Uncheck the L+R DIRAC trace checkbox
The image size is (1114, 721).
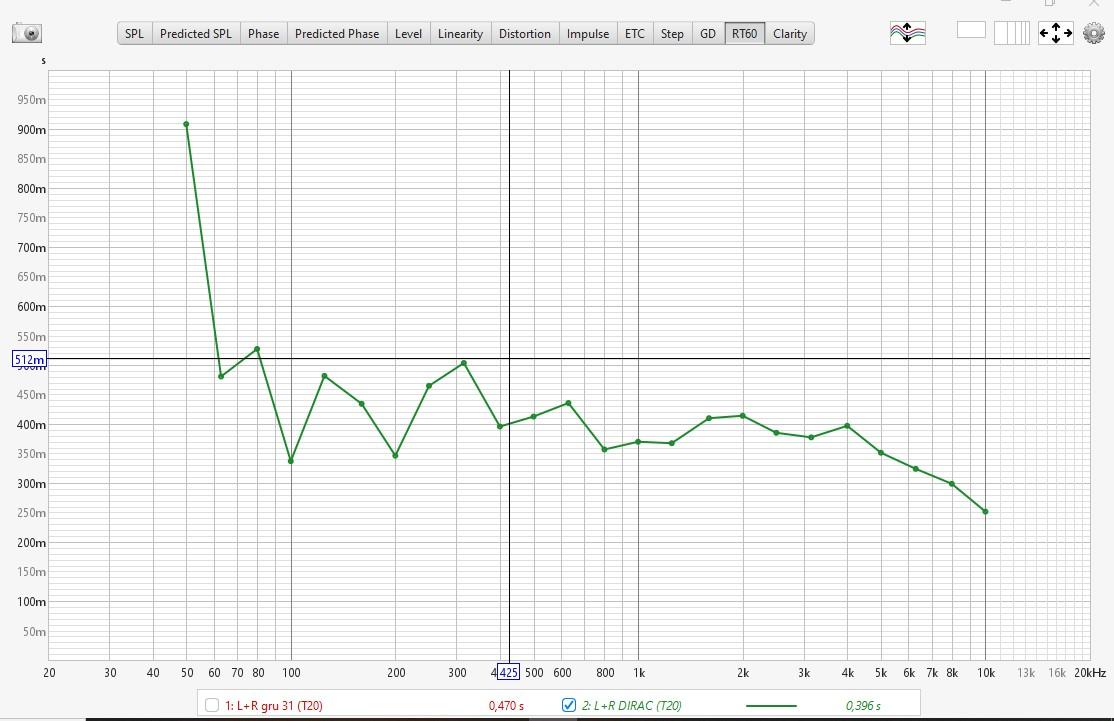pyautogui.click(x=569, y=705)
